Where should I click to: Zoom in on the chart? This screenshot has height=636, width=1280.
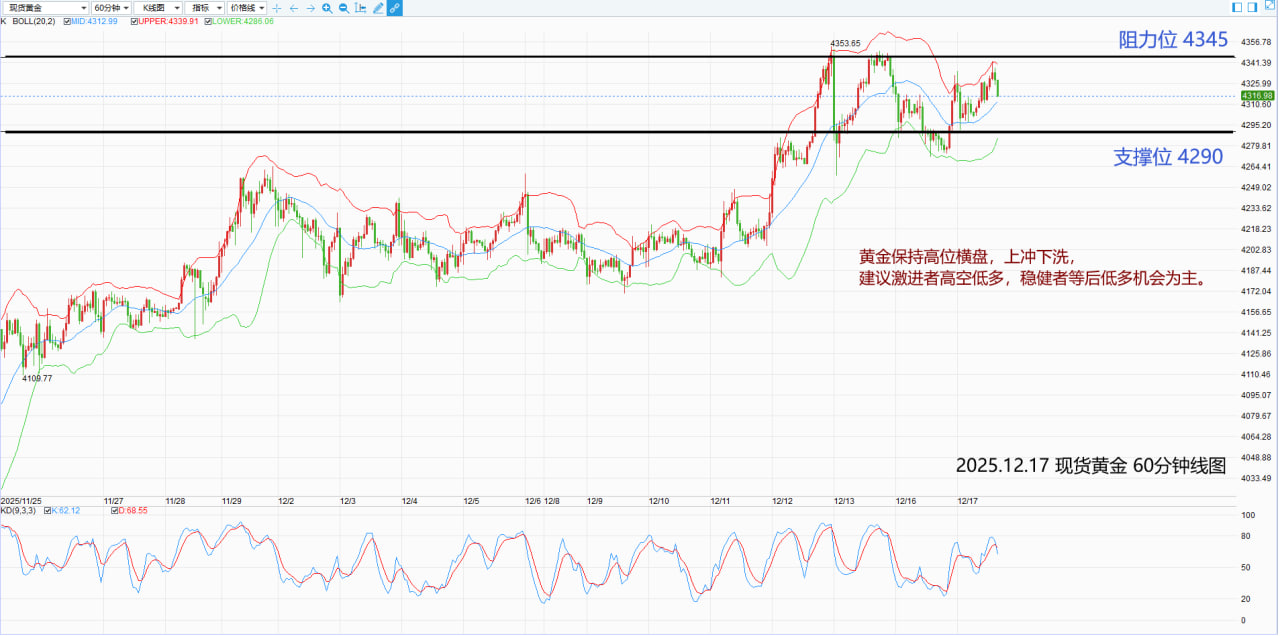pyautogui.click(x=327, y=8)
